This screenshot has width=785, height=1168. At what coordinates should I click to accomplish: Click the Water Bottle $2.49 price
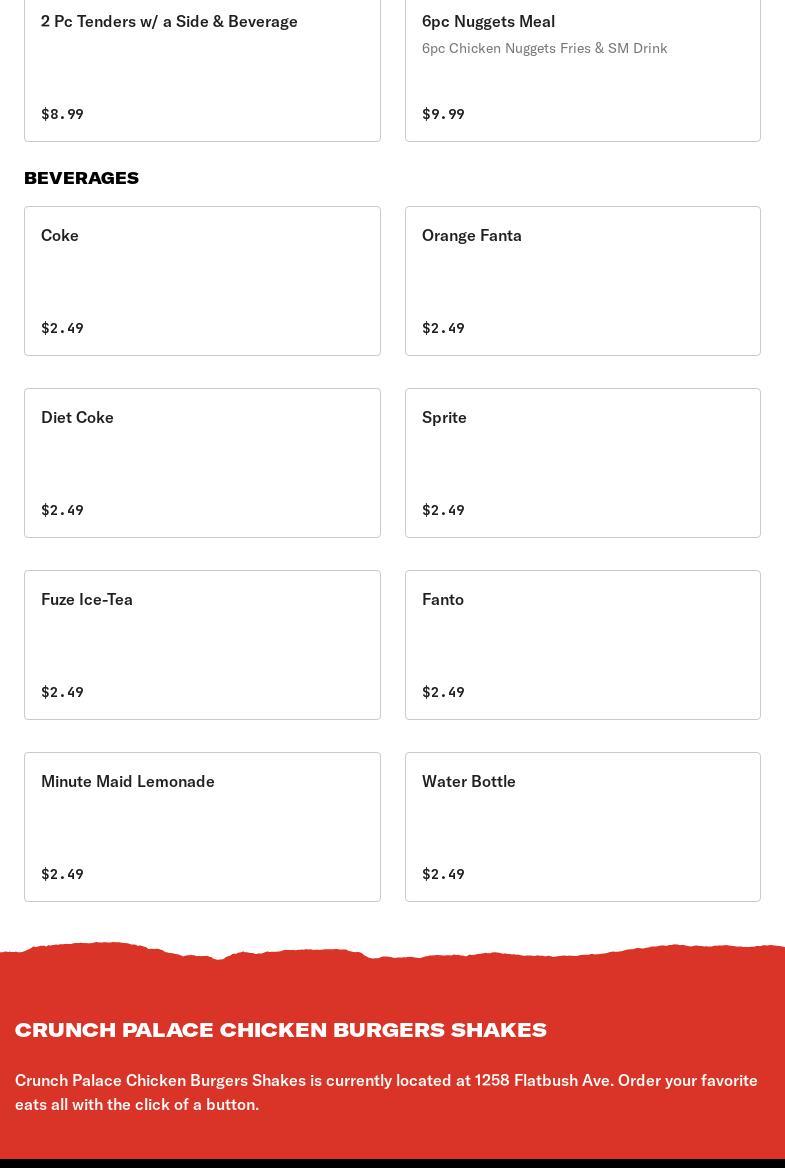(x=443, y=874)
